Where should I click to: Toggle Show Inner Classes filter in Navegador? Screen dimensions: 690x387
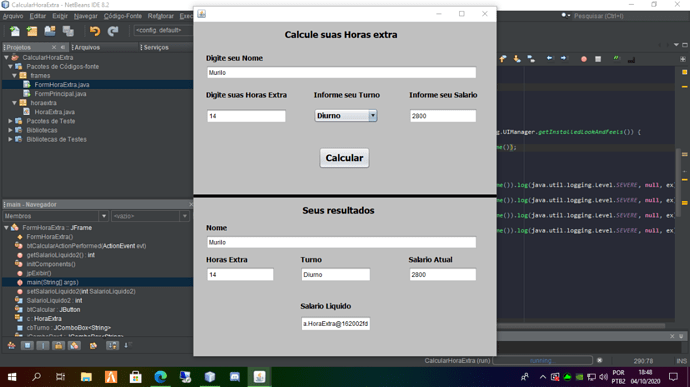click(74, 346)
